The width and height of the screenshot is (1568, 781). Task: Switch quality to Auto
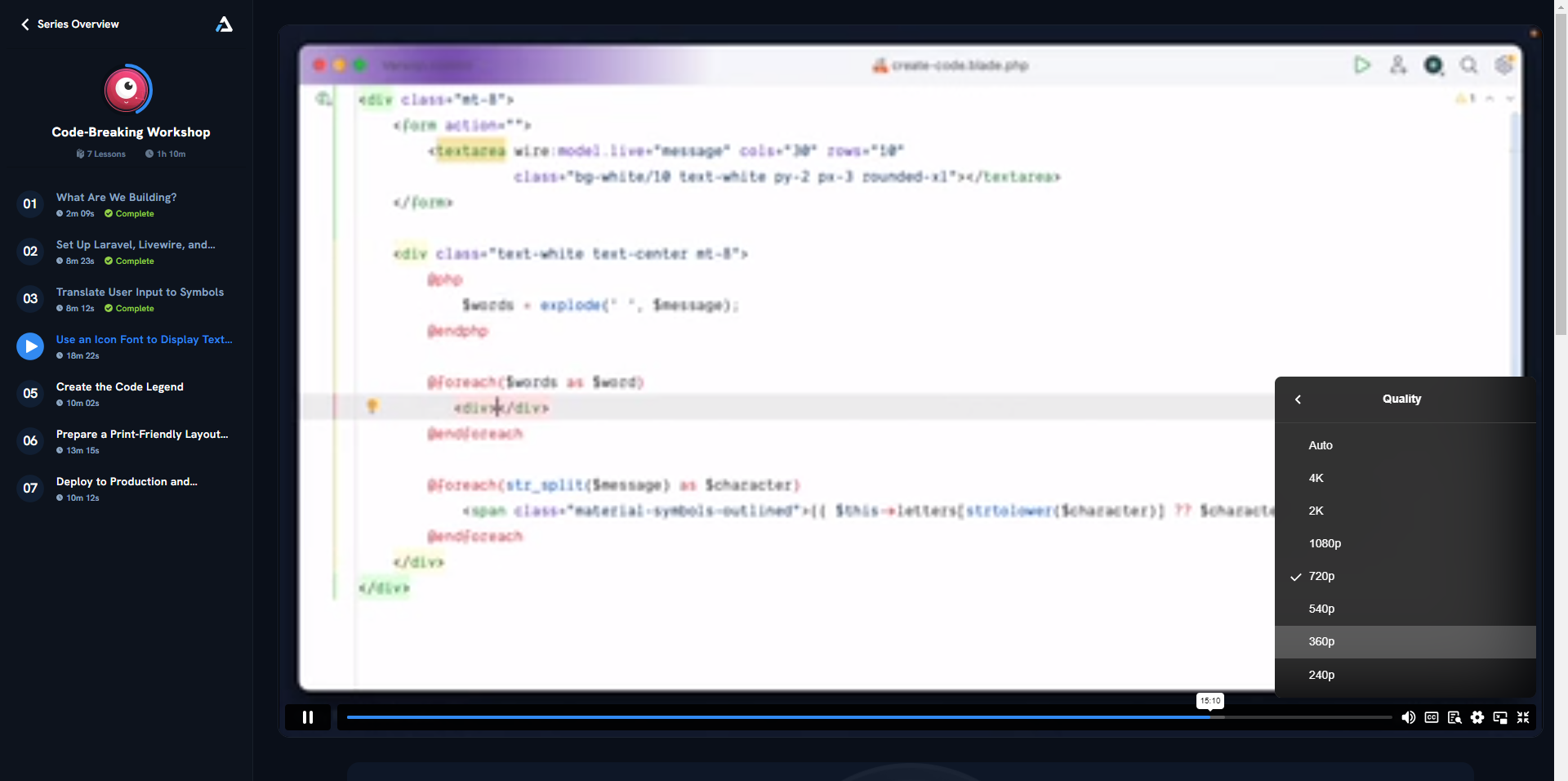click(1405, 446)
